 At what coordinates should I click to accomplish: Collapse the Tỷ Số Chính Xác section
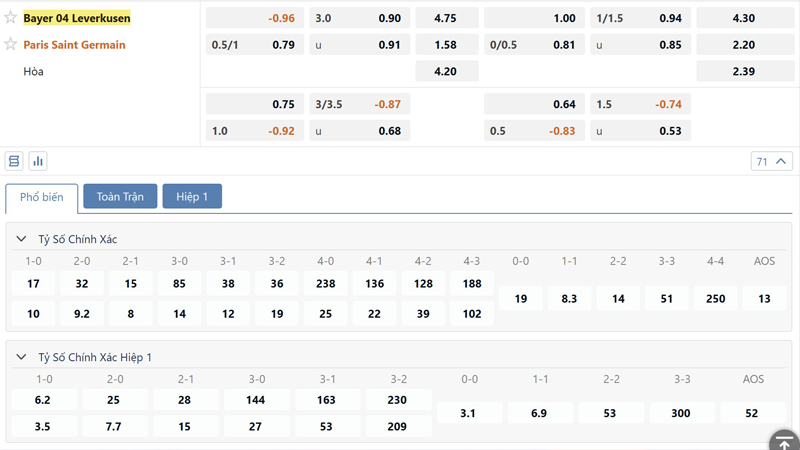[21, 239]
